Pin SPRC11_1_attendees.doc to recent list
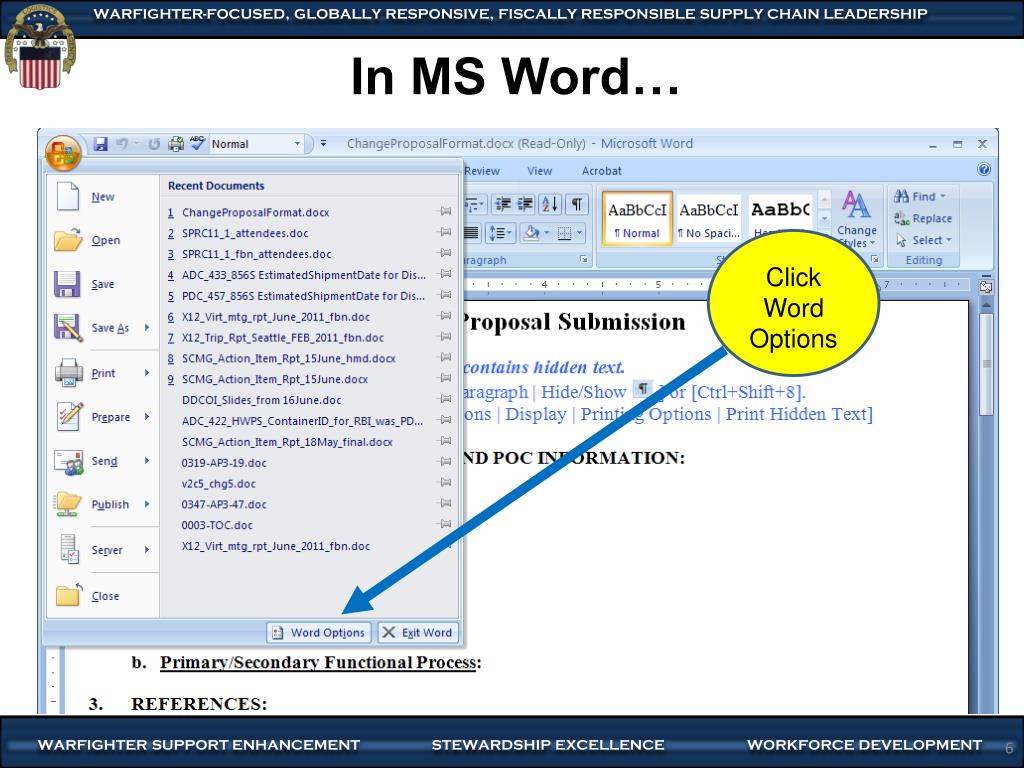 (x=445, y=232)
